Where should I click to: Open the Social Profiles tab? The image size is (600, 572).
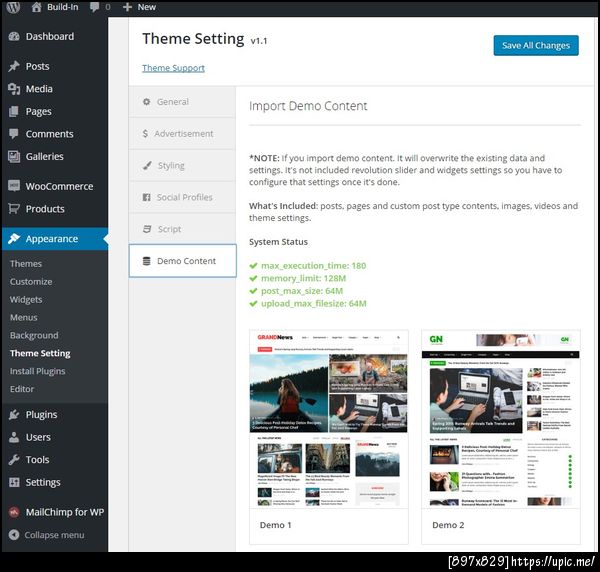[x=183, y=197]
